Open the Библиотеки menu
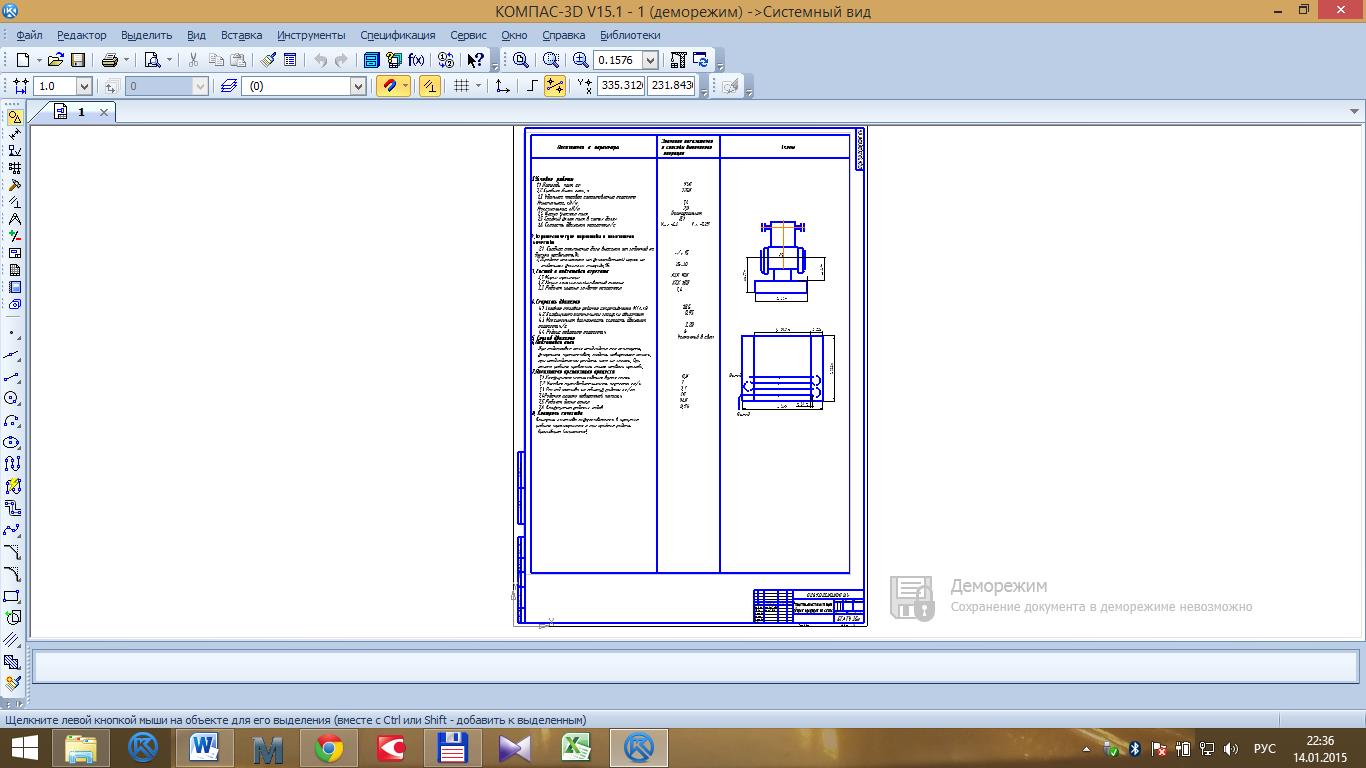This screenshot has height=768, width=1366. pos(630,35)
